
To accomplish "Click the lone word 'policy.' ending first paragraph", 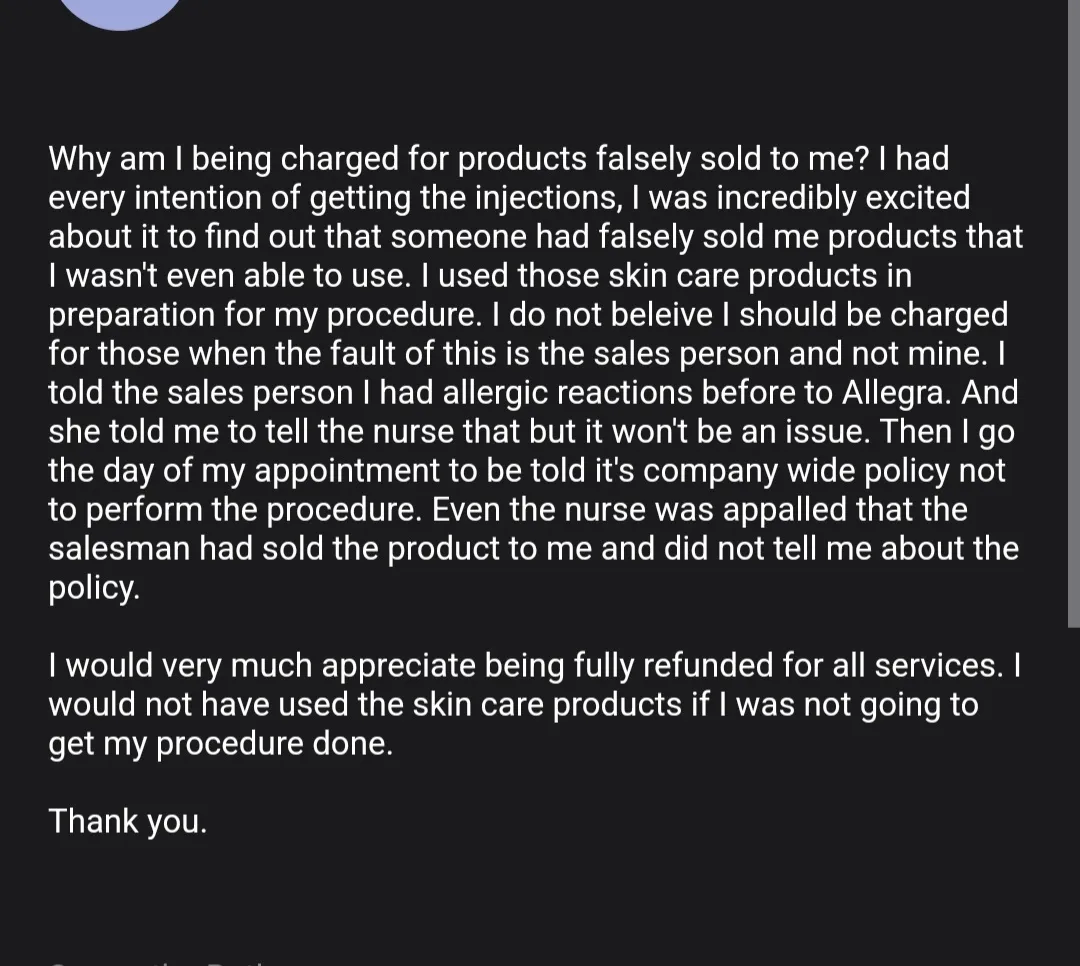I will [94, 588].
